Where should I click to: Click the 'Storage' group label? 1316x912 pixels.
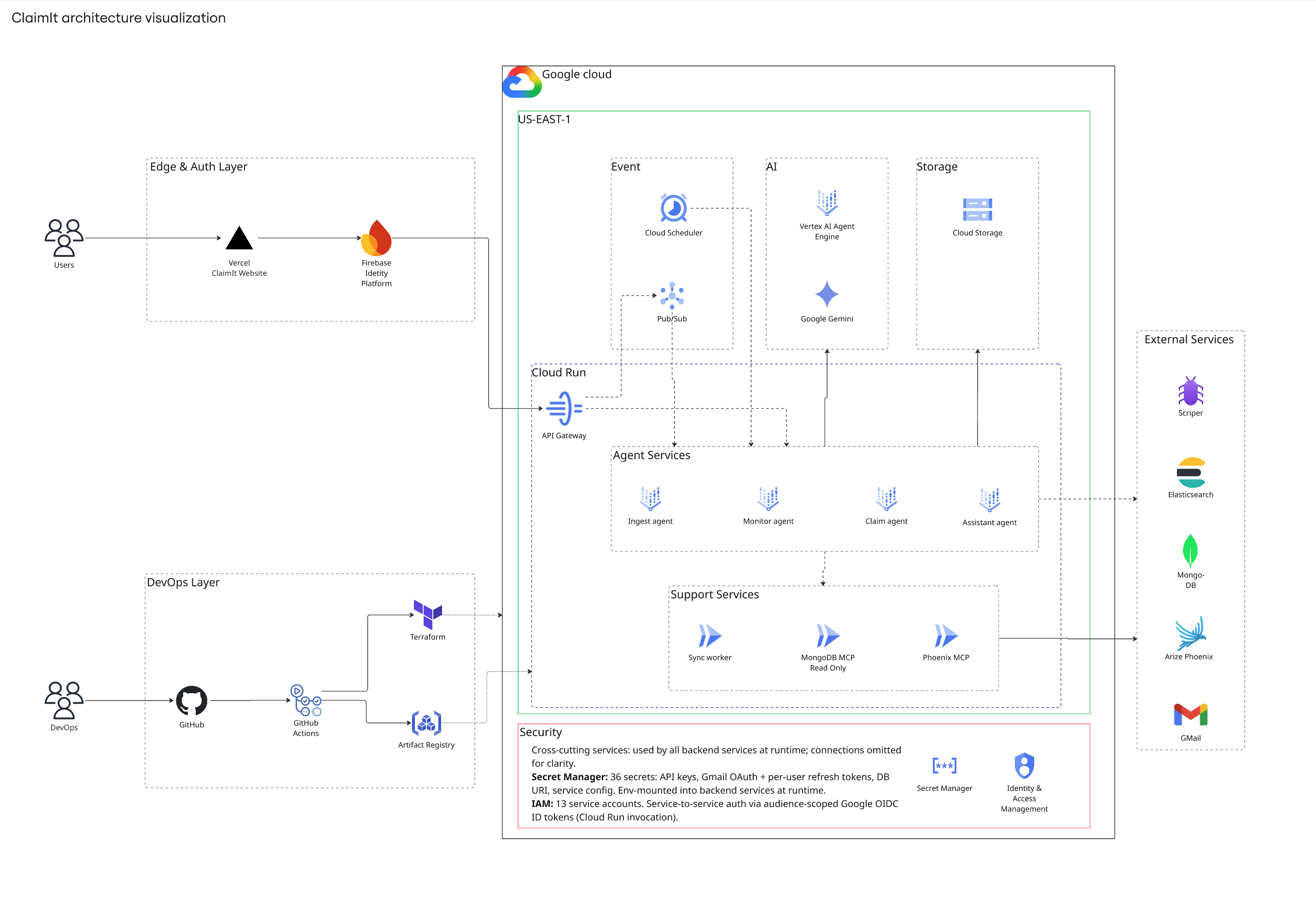click(937, 166)
